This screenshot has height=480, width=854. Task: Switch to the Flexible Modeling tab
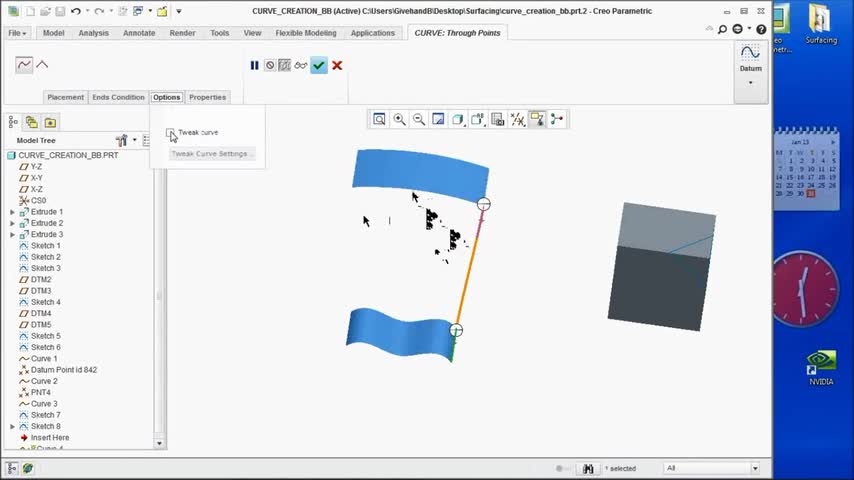click(x=306, y=33)
